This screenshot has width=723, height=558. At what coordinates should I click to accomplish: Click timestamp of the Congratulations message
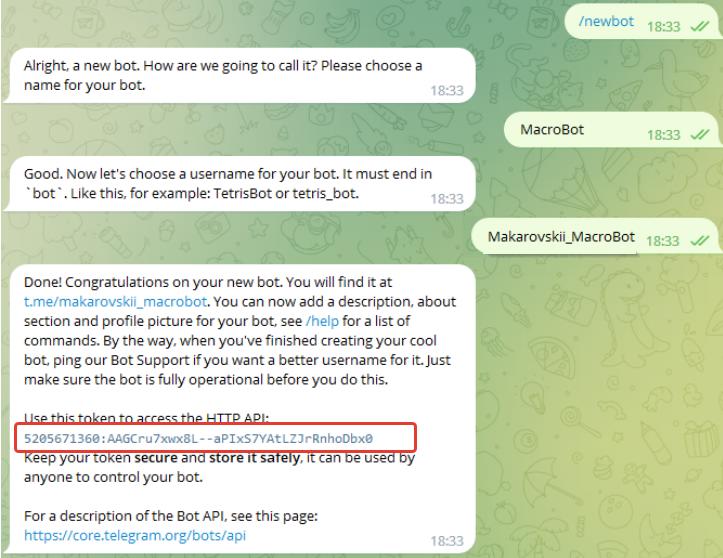[447, 541]
